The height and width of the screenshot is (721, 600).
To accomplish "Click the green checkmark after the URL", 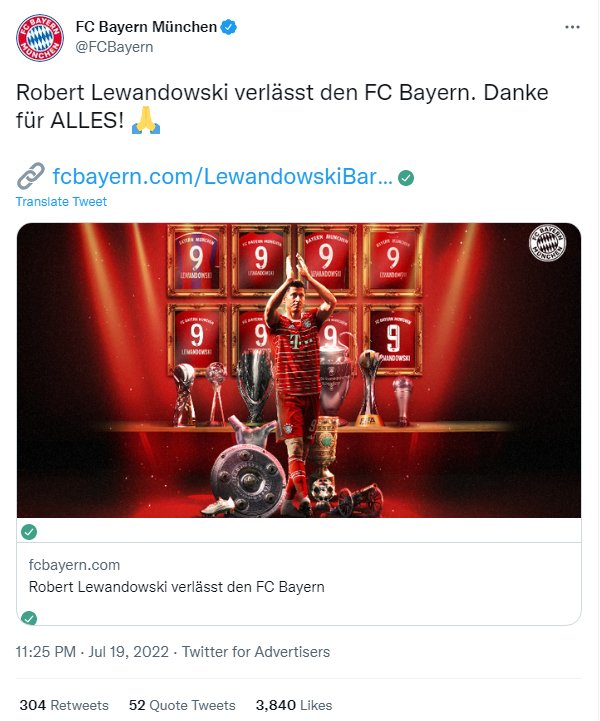I will [406, 177].
